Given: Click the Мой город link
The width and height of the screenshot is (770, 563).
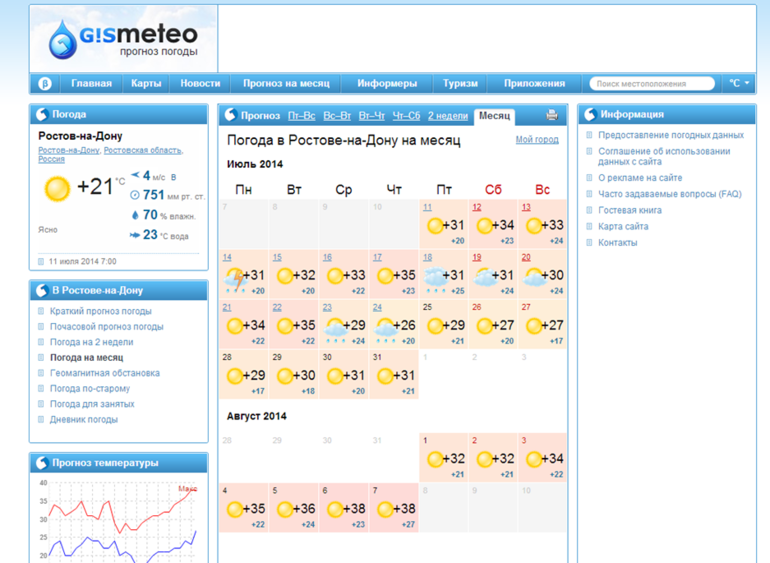Looking at the screenshot, I should pos(537,140).
